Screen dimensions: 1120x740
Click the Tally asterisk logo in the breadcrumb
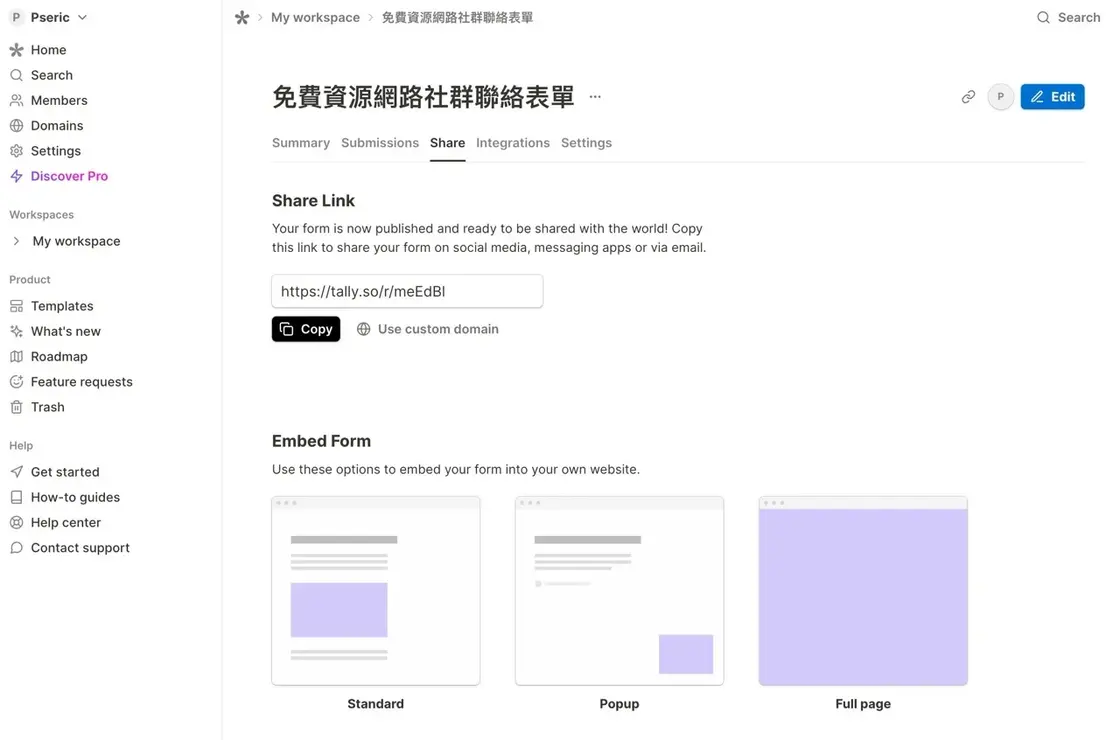click(x=242, y=18)
